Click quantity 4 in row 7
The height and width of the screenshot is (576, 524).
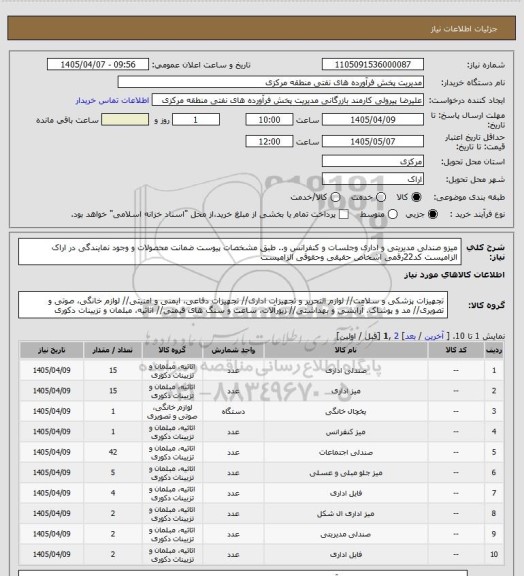(113, 493)
